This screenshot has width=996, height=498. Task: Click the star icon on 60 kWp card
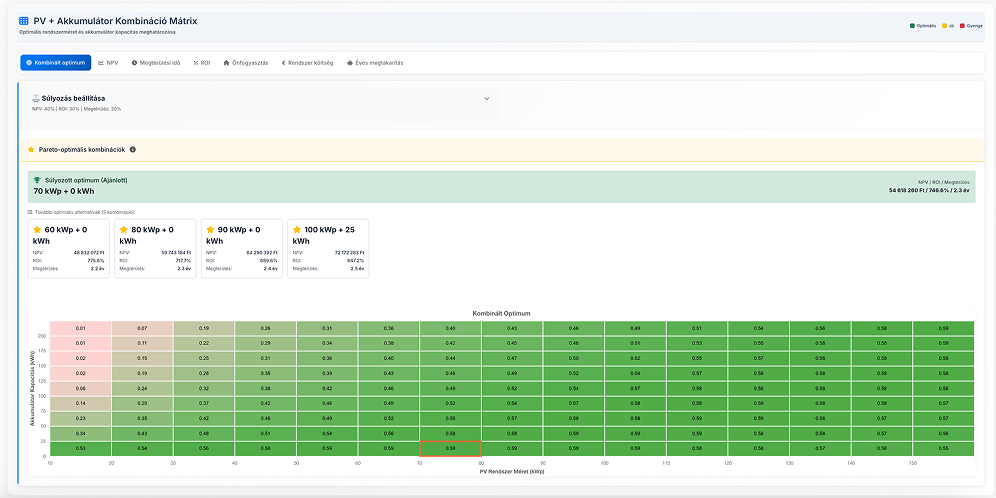pyautogui.click(x=37, y=230)
